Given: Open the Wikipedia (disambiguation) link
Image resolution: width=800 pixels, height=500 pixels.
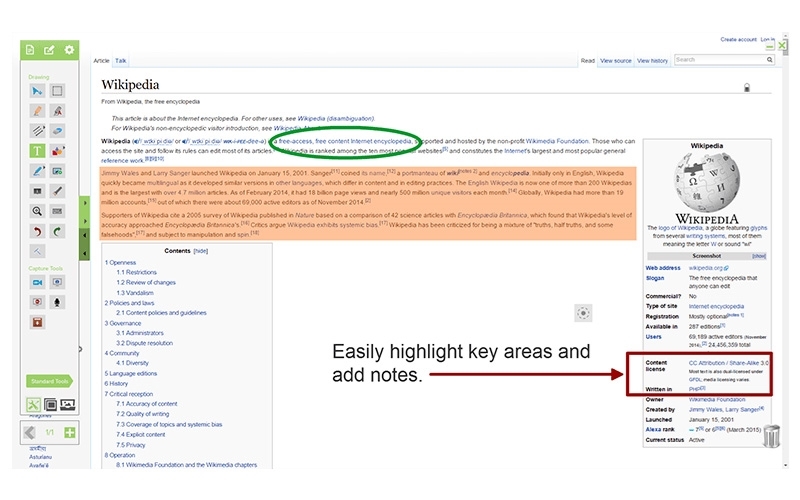Looking at the screenshot, I should 336,118.
